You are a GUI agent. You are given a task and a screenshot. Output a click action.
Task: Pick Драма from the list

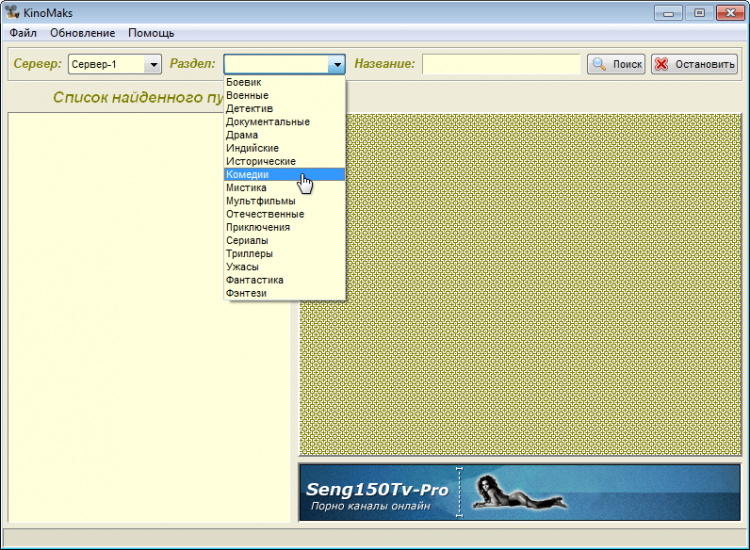coord(285,135)
